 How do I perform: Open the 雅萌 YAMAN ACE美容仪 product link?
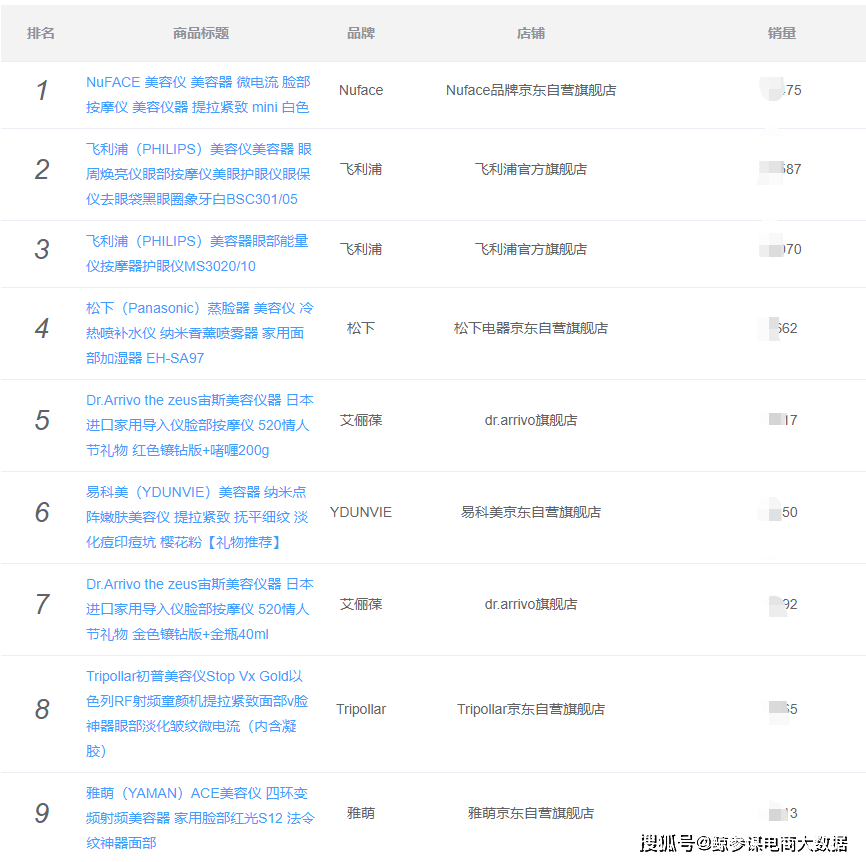[200, 818]
